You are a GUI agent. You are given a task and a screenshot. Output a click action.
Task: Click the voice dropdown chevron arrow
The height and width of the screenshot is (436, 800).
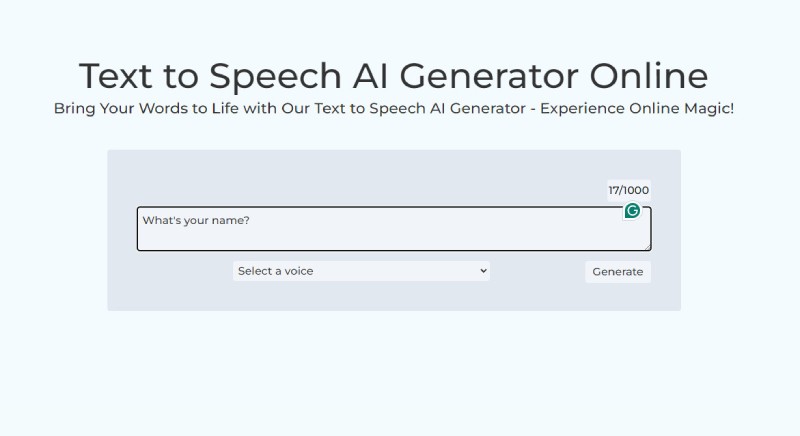pos(483,271)
